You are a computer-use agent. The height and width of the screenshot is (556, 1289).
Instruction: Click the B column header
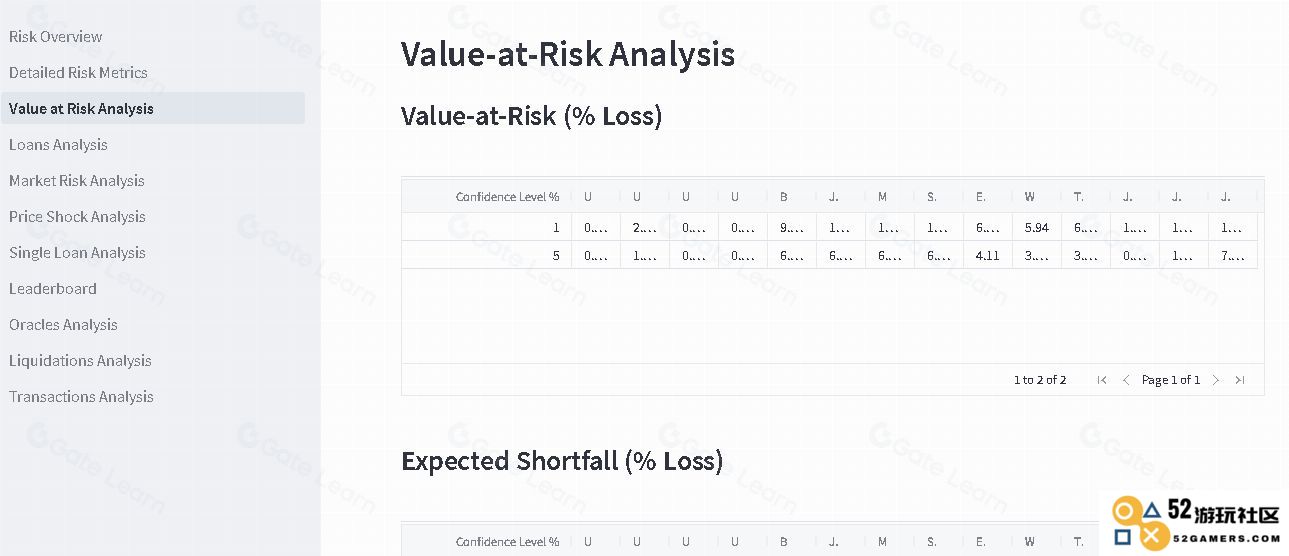coord(784,197)
